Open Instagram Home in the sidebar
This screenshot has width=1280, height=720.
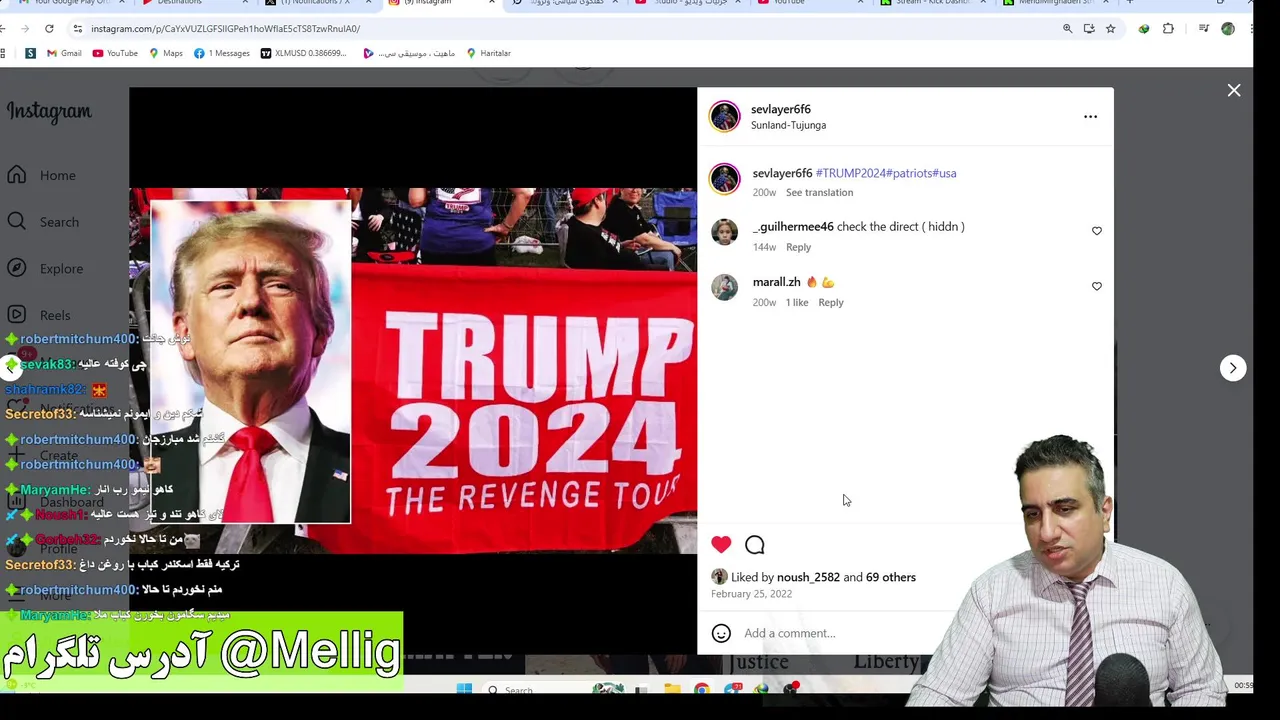(42, 175)
